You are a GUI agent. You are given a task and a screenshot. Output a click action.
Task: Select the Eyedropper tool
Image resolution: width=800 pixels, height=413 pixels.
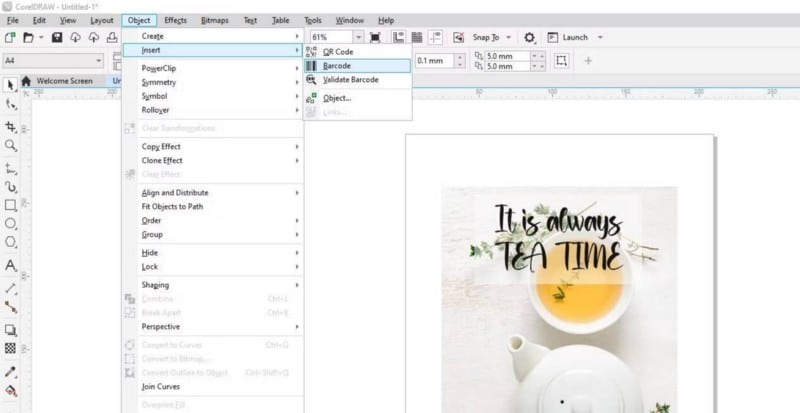point(11,371)
